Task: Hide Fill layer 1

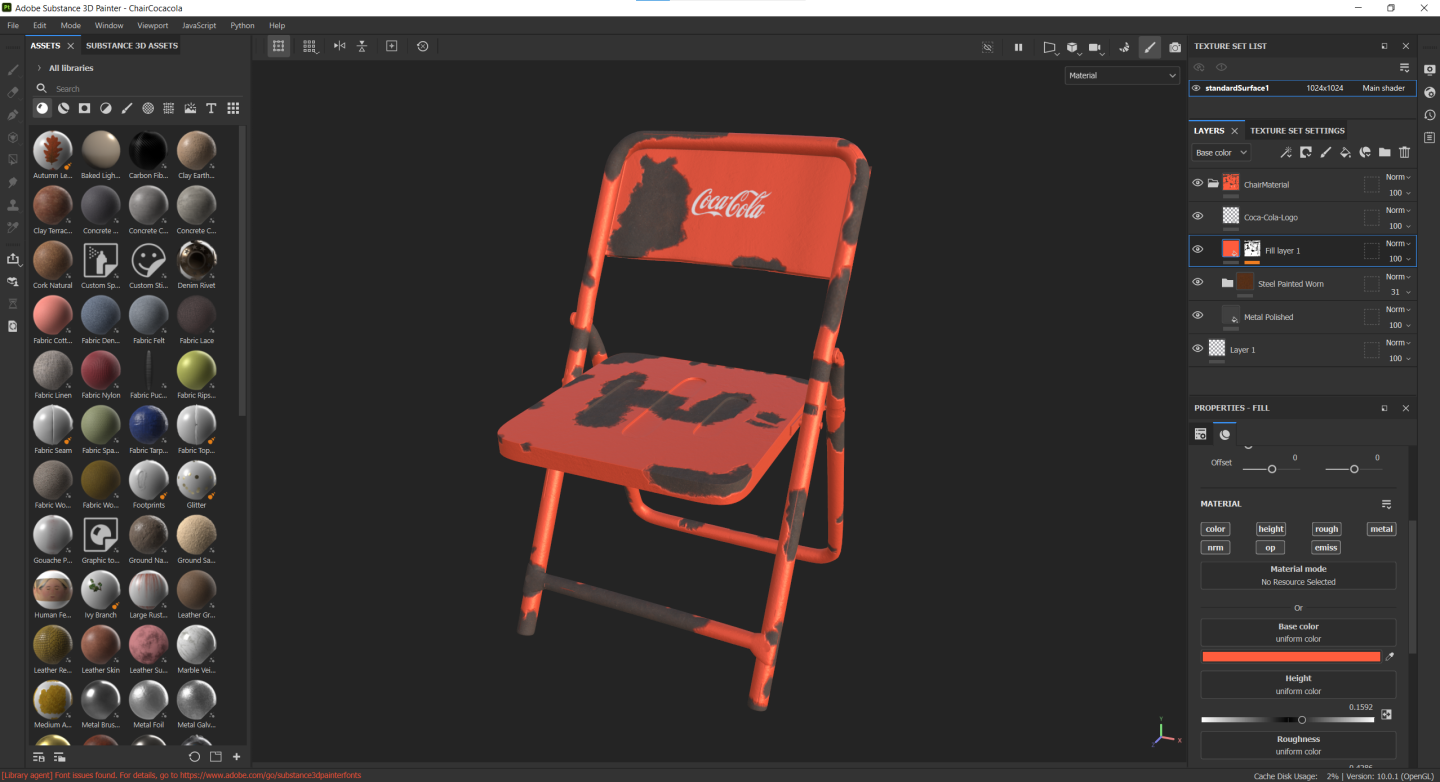Action: [1197, 249]
